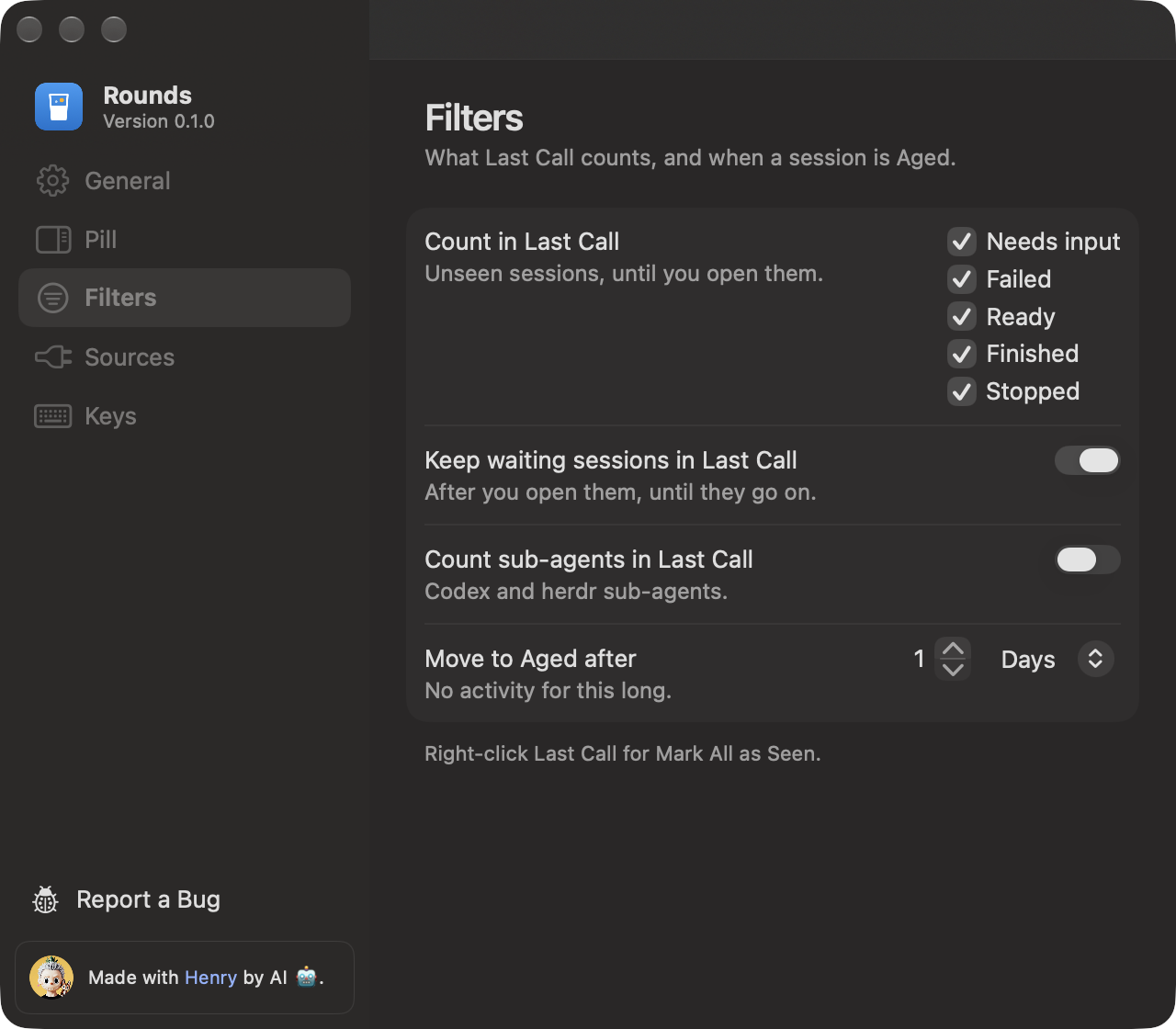Click the robot emoji in the footer
This screenshot has width=1176, height=1029.
307,978
